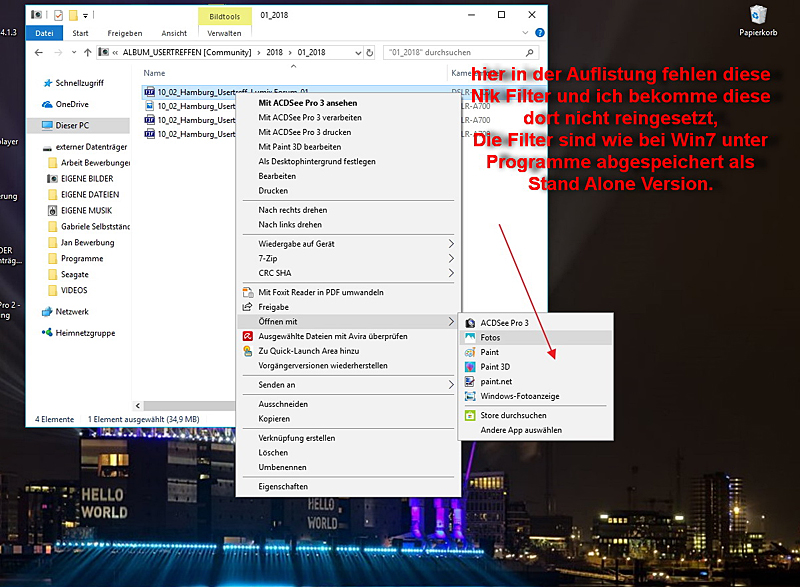
Task: Expand the CRC SHA submenu arrow
Action: click(451, 273)
